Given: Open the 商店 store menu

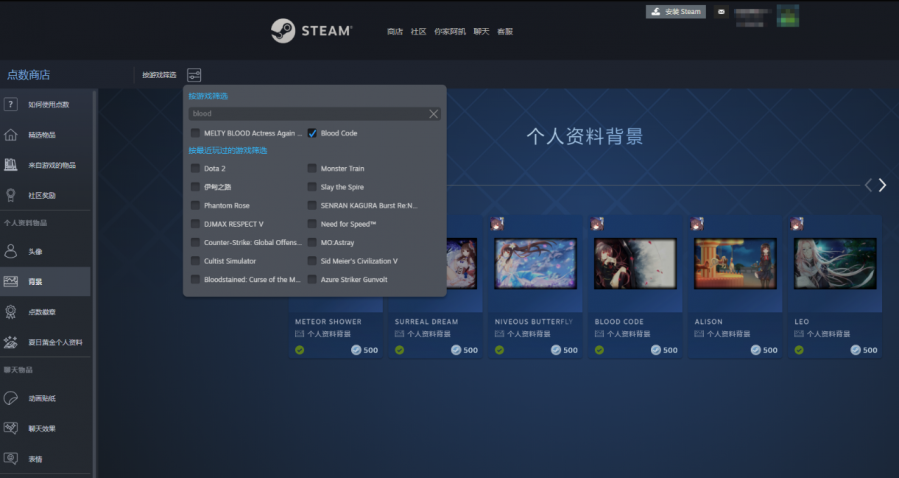Looking at the screenshot, I should (x=395, y=32).
